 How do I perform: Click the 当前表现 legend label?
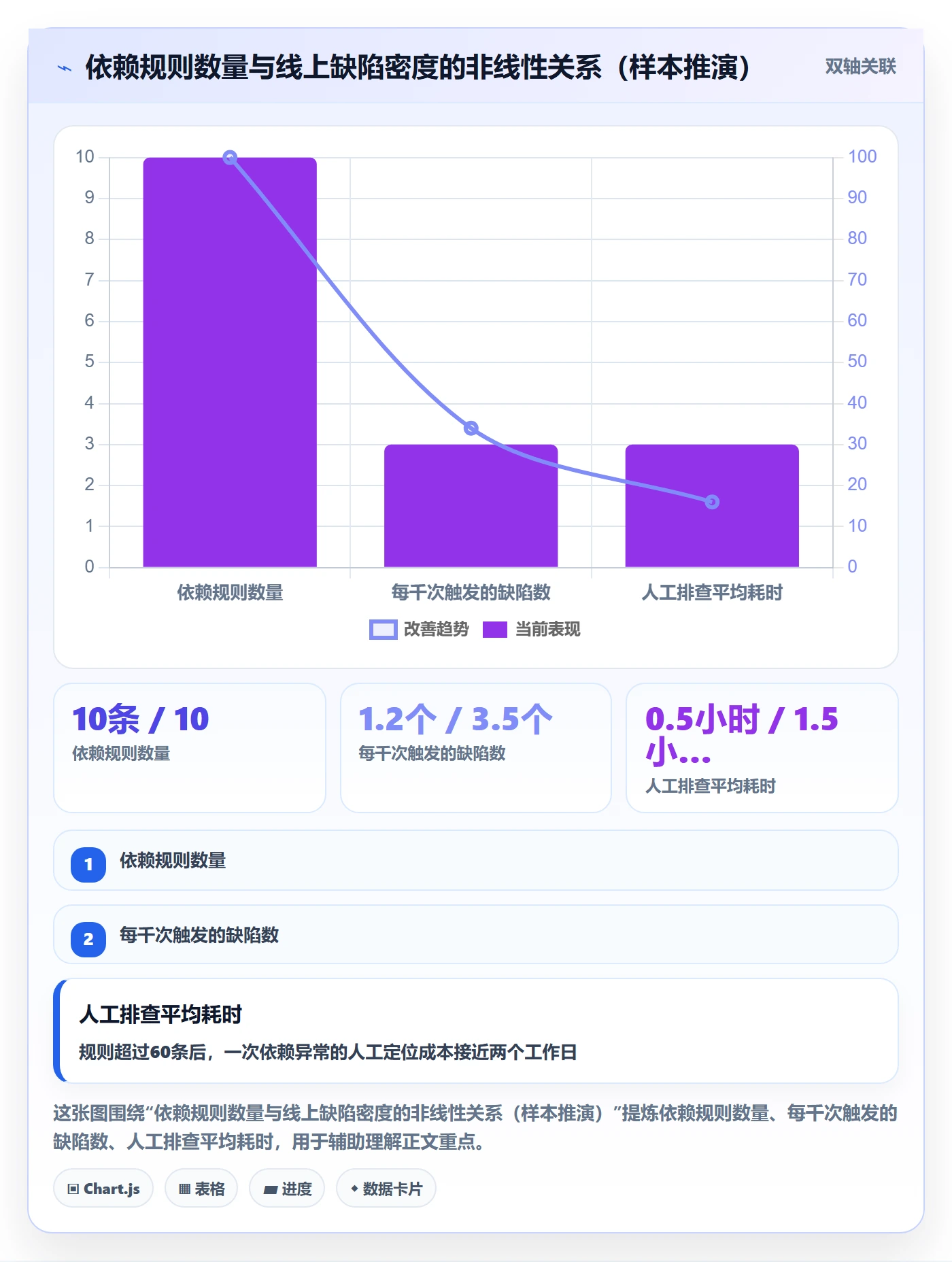tap(547, 630)
